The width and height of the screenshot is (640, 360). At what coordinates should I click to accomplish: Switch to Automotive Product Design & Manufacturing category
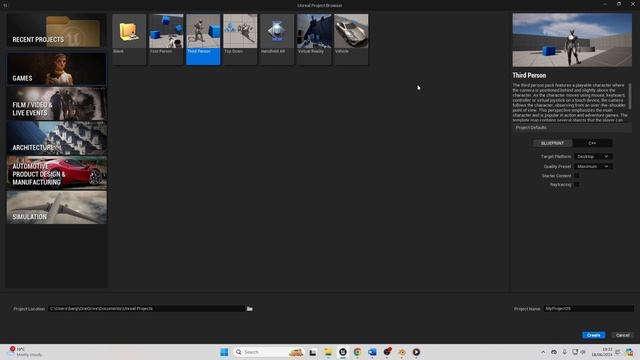pyautogui.click(x=56, y=173)
